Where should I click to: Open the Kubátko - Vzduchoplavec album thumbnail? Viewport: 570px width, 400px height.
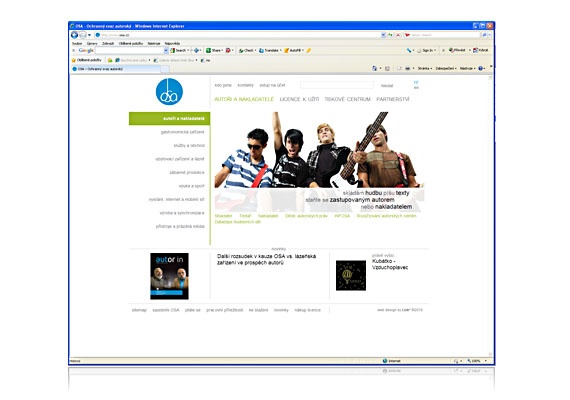pyautogui.click(x=351, y=275)
